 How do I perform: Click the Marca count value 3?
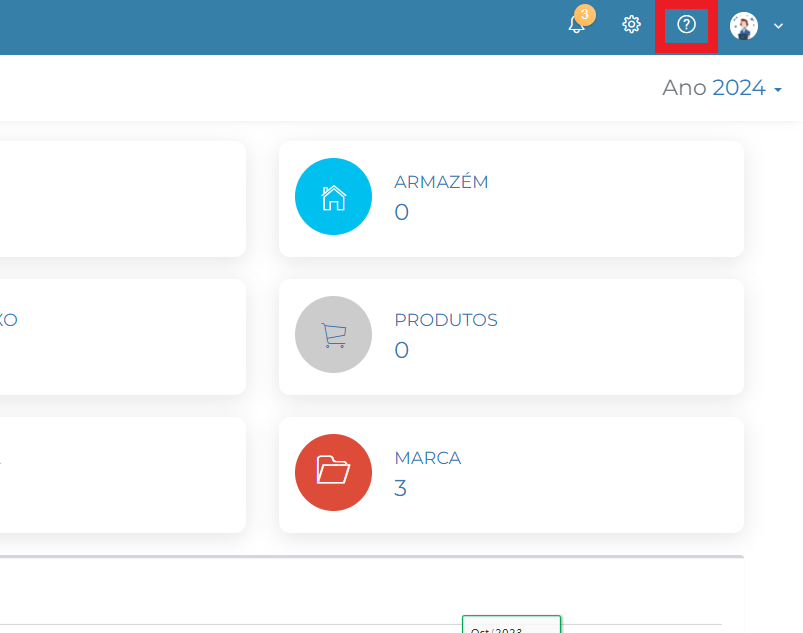click(400, 488)
